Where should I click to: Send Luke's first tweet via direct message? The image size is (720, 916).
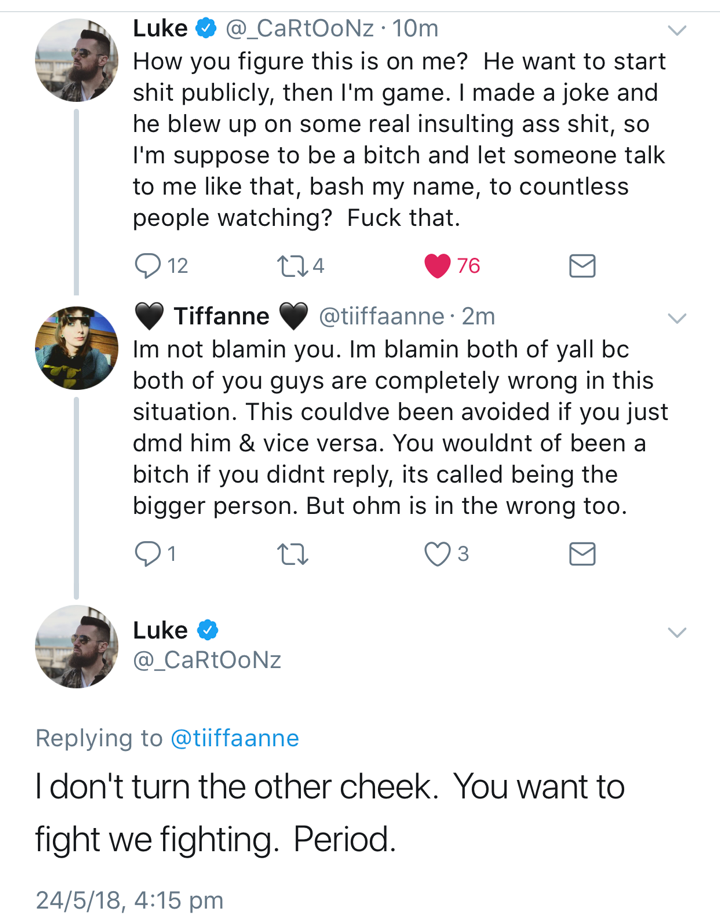click(x=582, y=266)
